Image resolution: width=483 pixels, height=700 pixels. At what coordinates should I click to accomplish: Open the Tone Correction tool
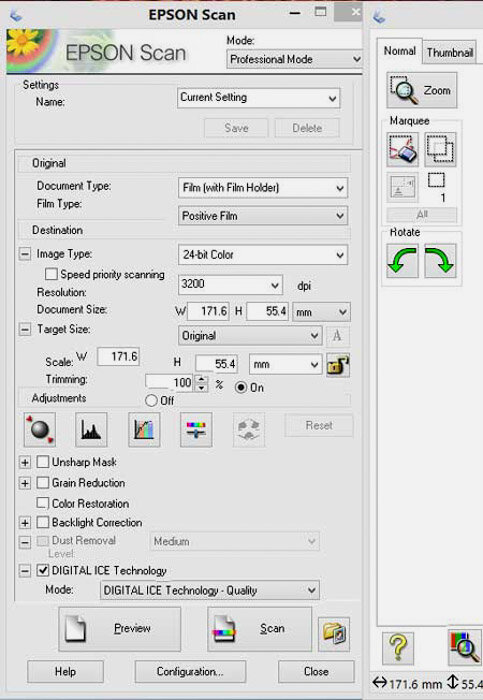144,429
